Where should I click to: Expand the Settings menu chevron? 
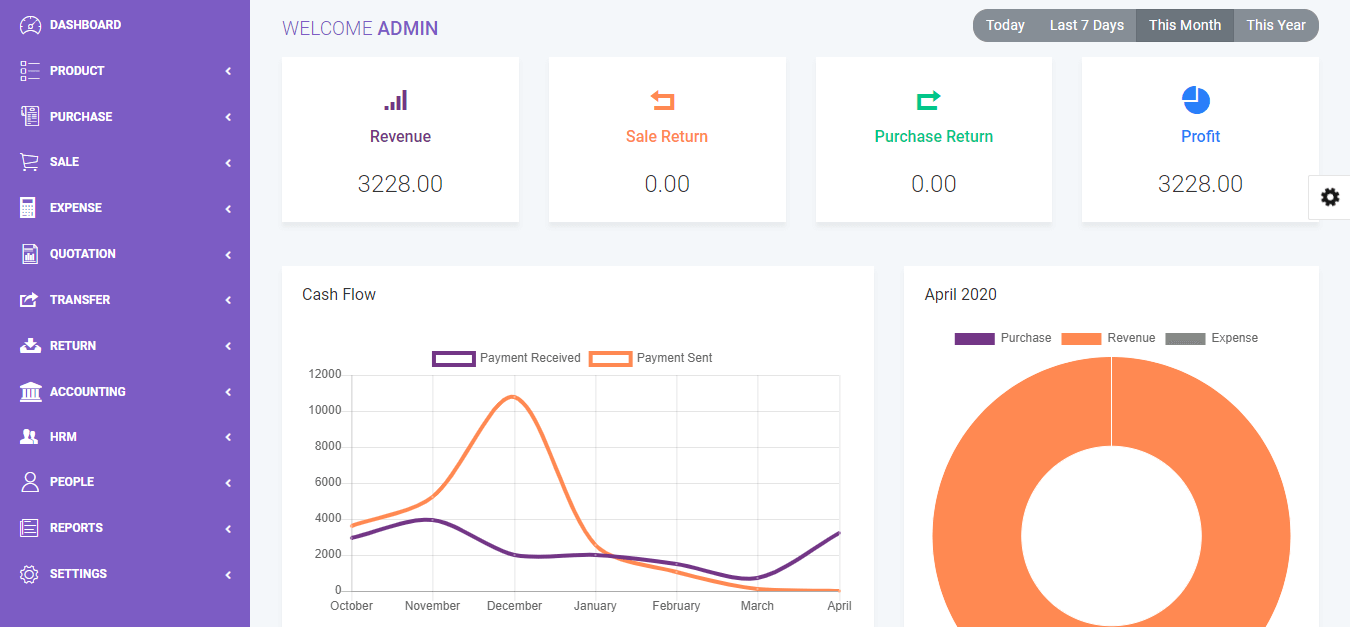(x=228, y=574)
